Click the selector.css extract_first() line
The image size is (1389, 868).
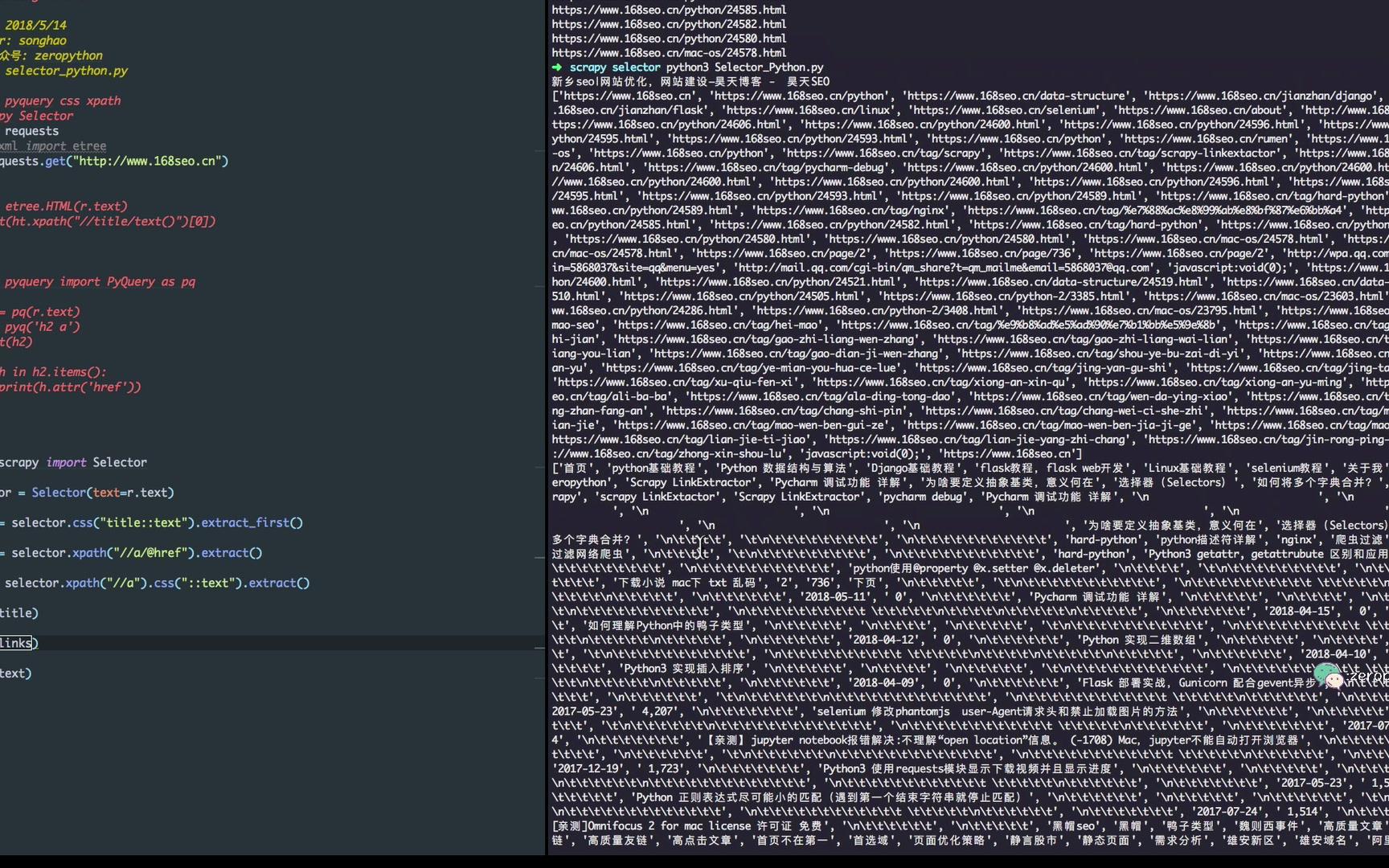click(153, 522)
